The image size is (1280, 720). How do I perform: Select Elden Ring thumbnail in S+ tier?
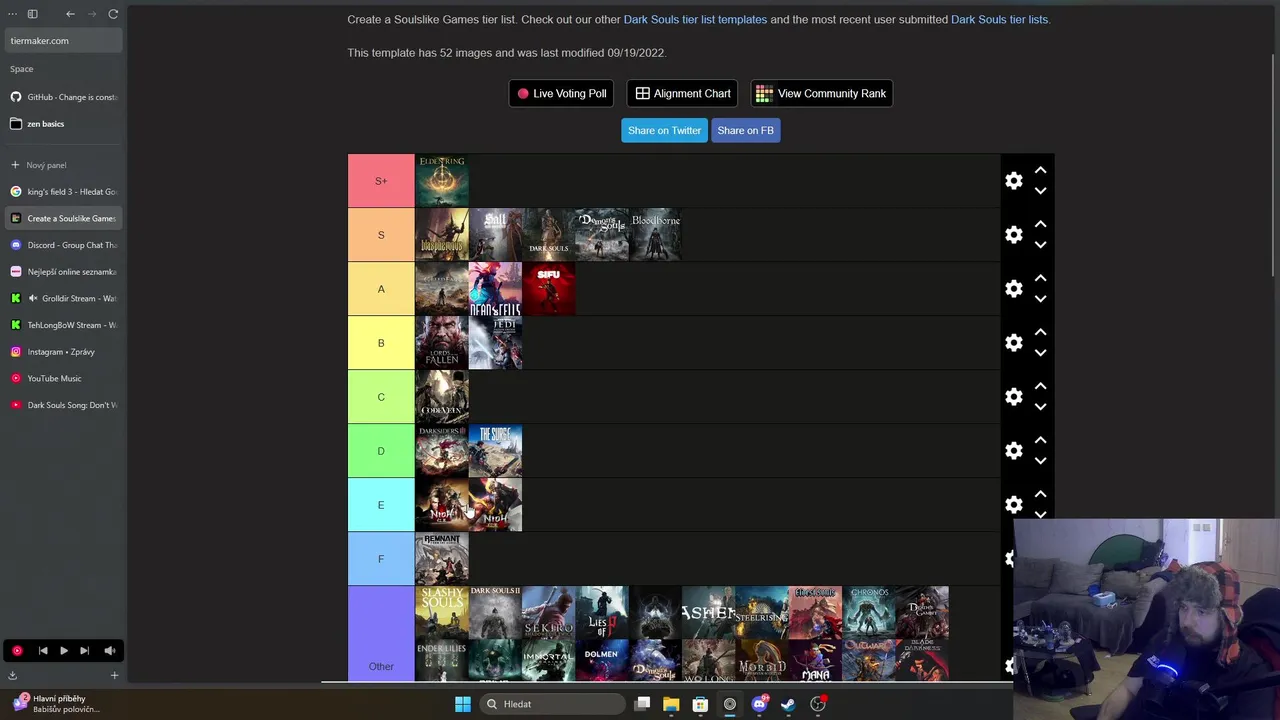[x=442, y=181]
